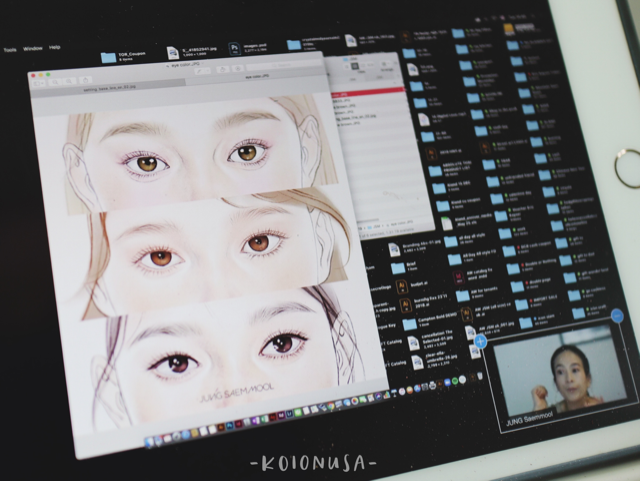
Task: Open the Tools menu in menu bar
Action: [9, 48]
